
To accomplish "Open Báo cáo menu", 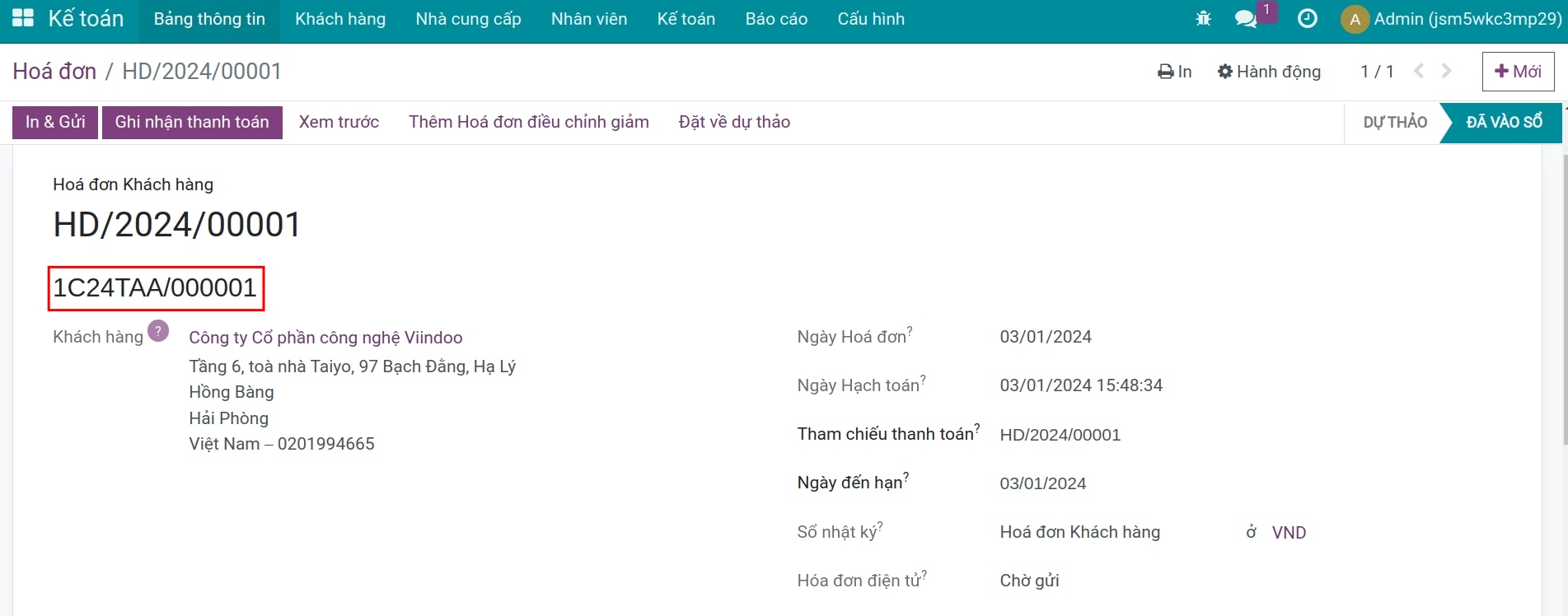I will 776,19.
